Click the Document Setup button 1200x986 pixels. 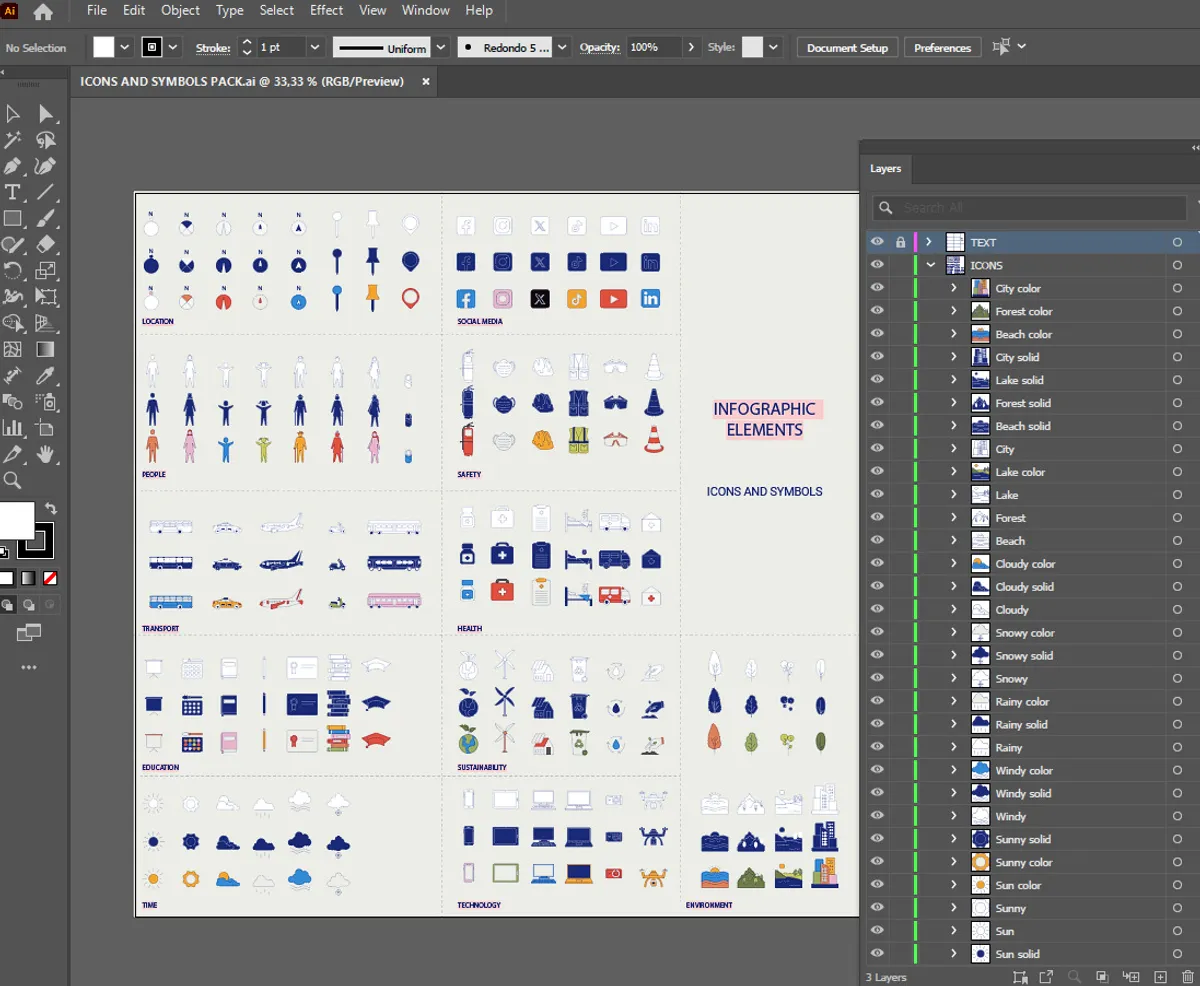click(x=846, y=46)
